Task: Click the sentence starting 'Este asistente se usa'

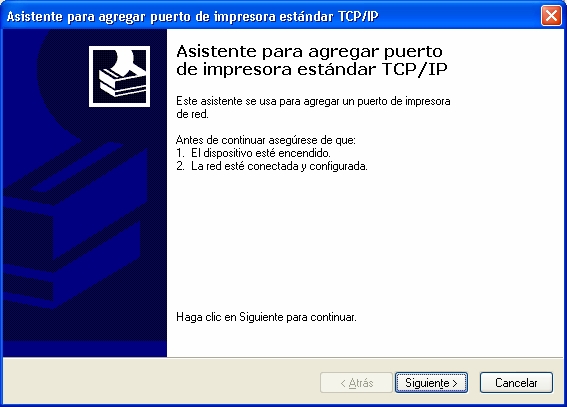Action: coord(313,101)
